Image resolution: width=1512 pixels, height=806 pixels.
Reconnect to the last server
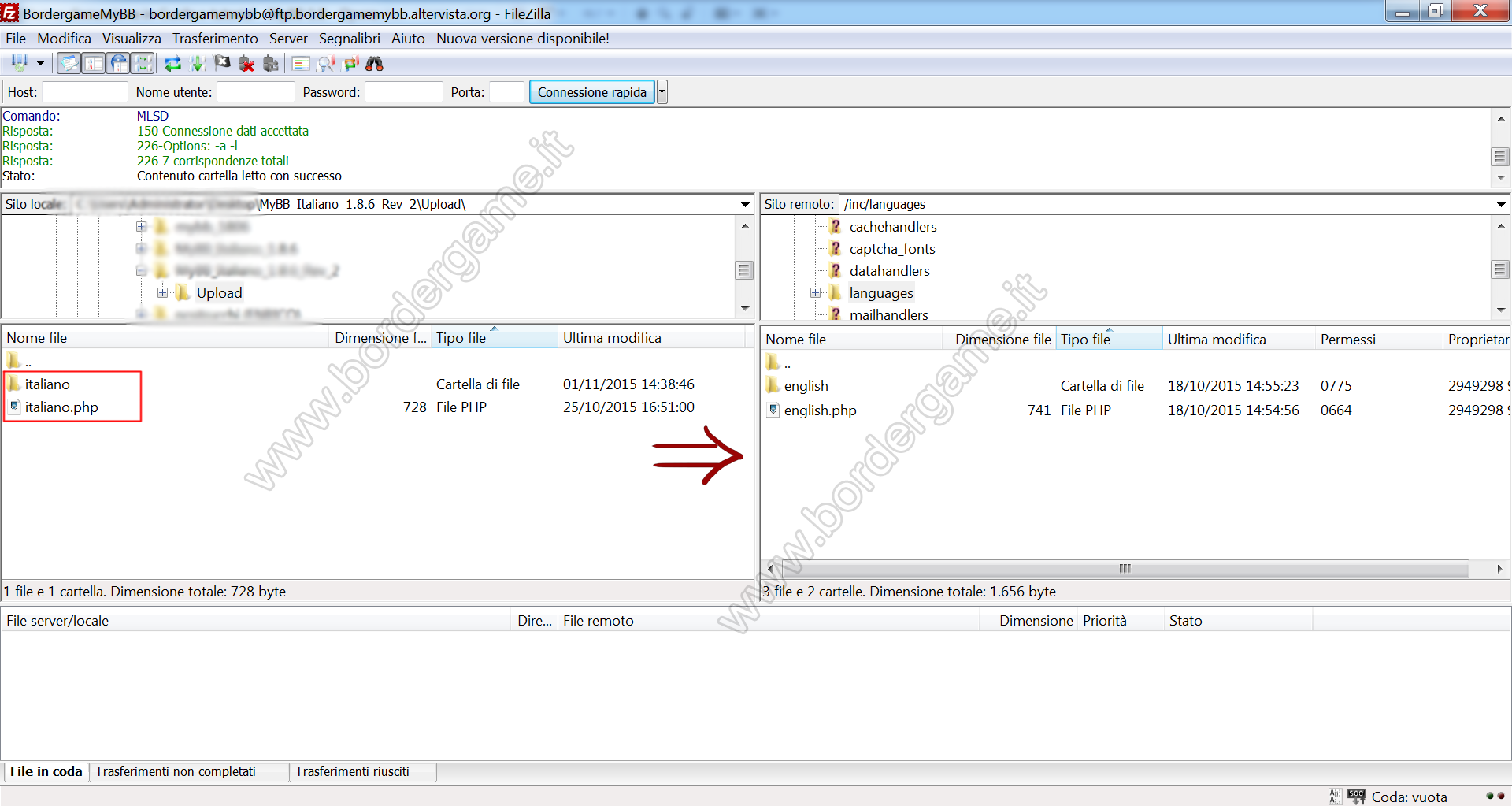coord(271,64)
